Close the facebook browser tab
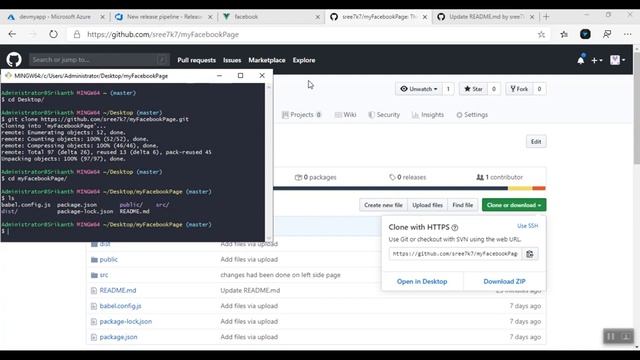This screenshot has width=640, height=360. click(318, 17)
